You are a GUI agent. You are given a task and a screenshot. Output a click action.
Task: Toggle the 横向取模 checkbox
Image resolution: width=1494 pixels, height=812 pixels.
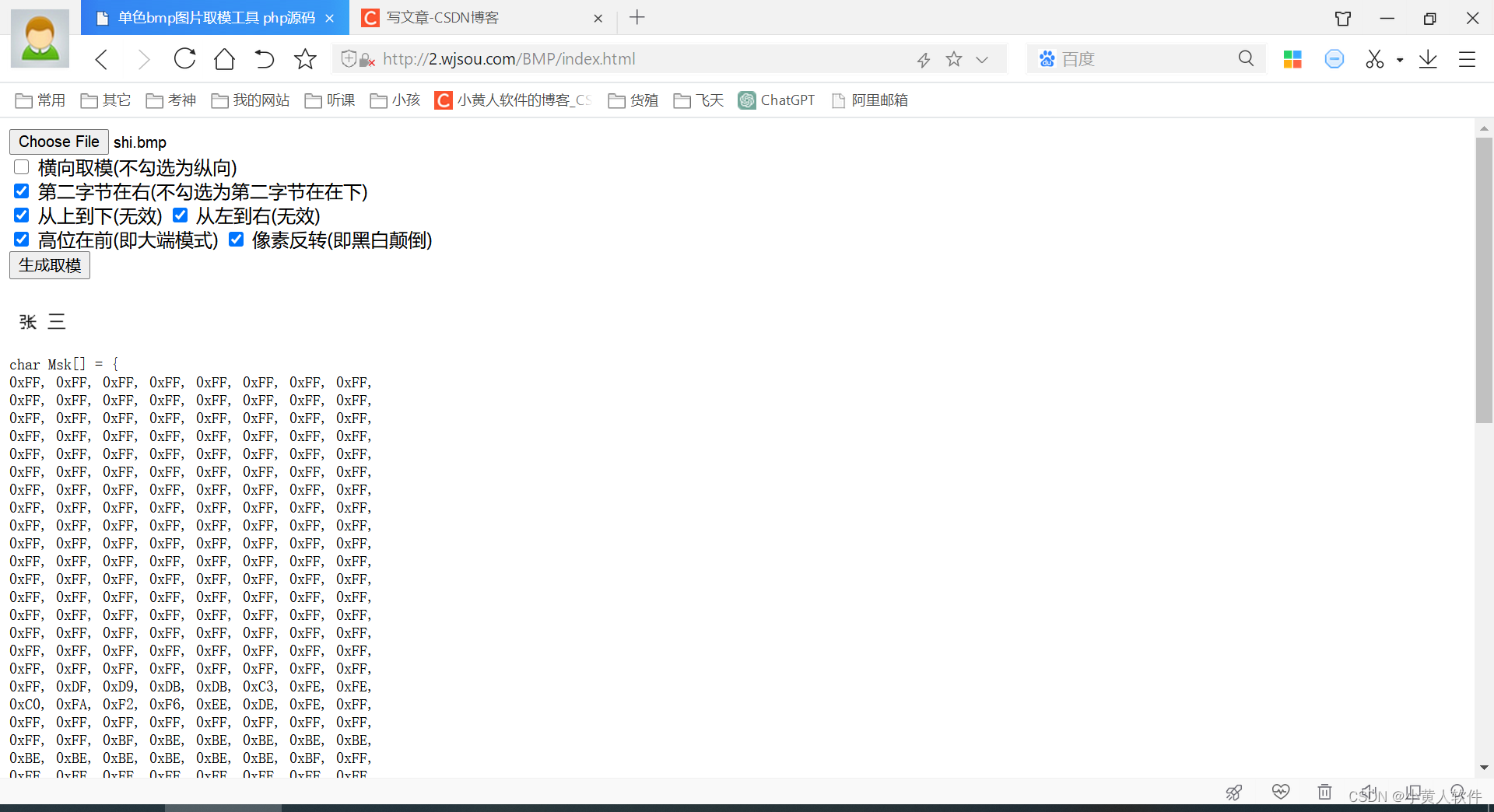point(22,167)
